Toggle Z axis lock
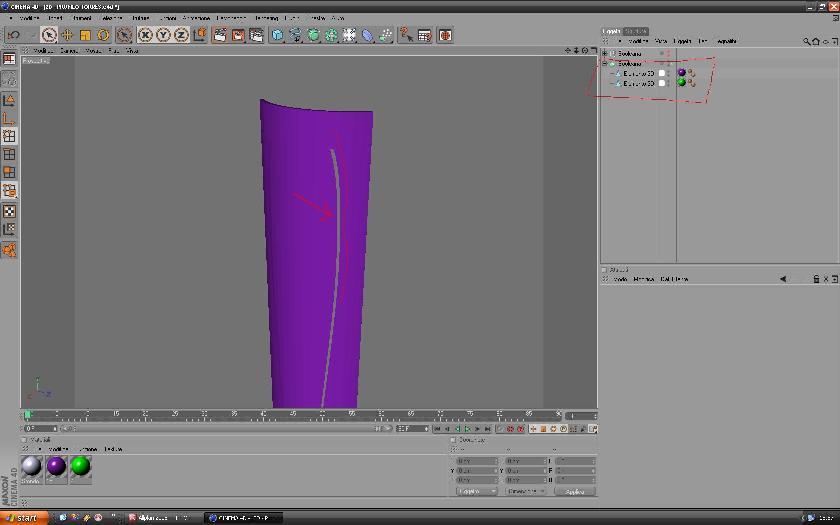The image size is (840, 525). point(181,35)
